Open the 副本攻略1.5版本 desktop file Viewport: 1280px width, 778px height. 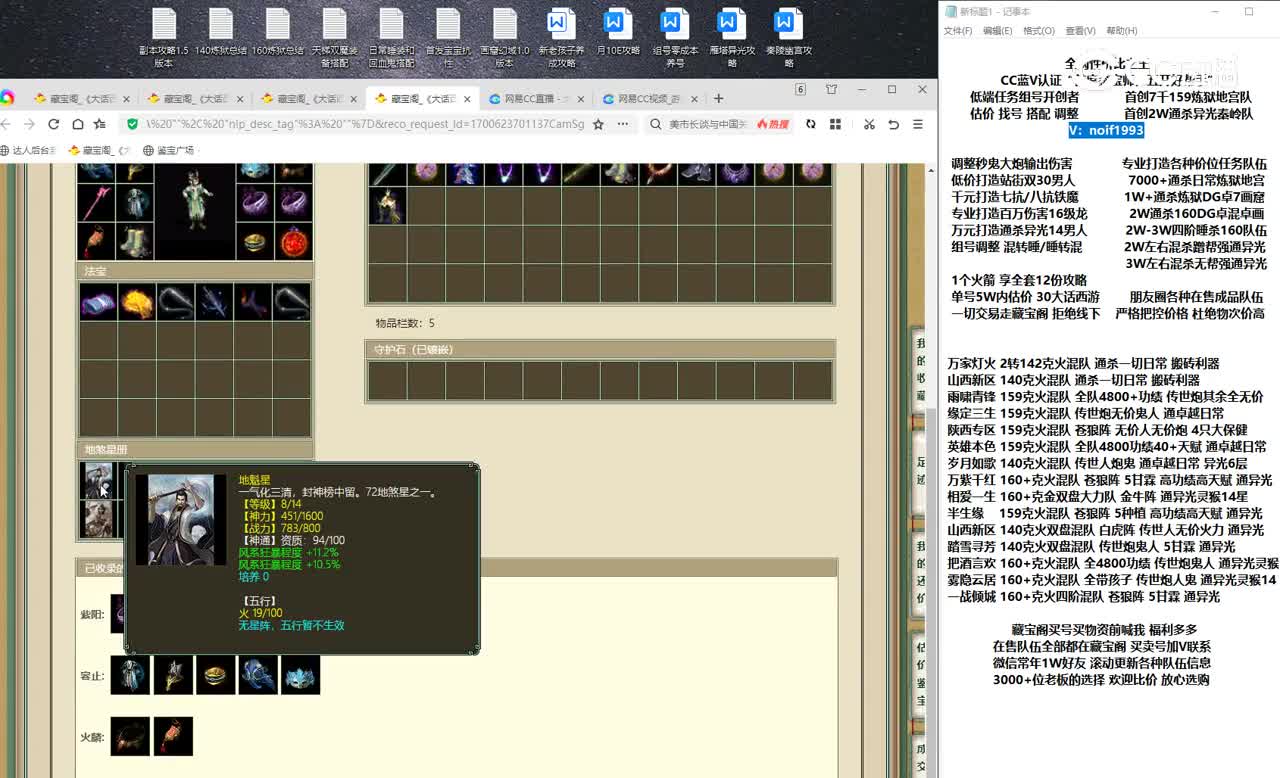pyautogui.click(x=163, y=38)
